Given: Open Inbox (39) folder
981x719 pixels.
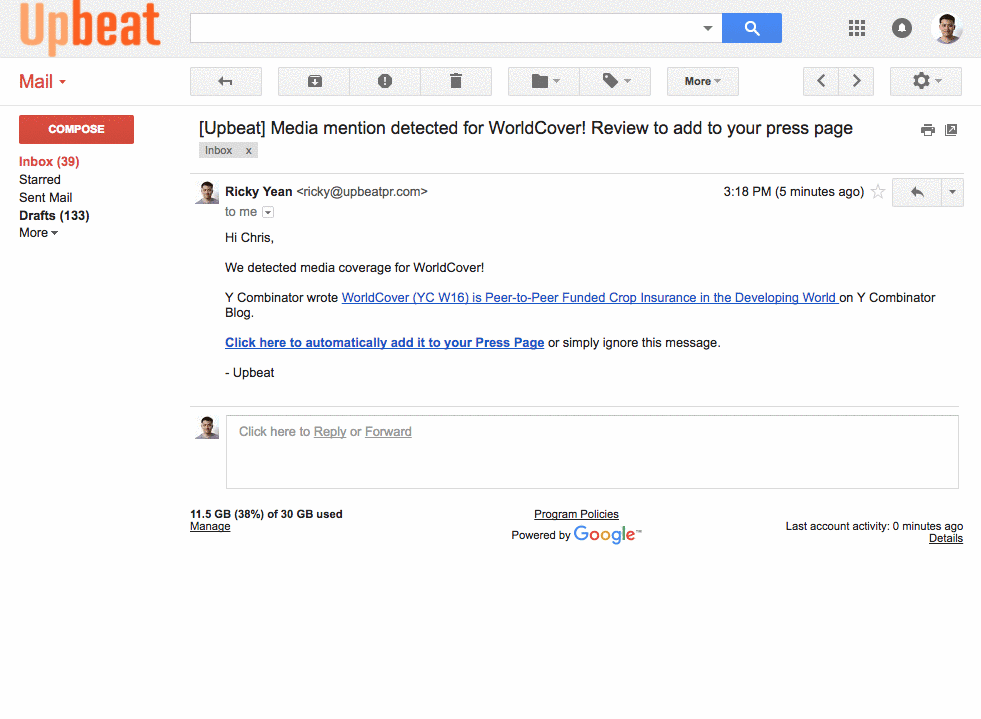Looking at the screenshot, I should pyautogui.click(x=49, y=161).
